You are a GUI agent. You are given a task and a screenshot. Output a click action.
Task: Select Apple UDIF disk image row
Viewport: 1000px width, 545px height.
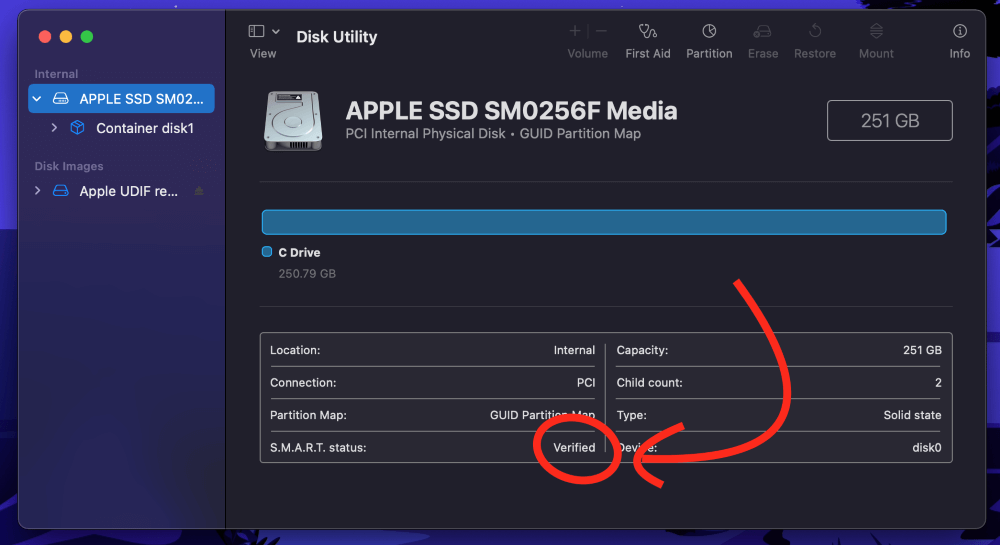click(x=121, y=191)
